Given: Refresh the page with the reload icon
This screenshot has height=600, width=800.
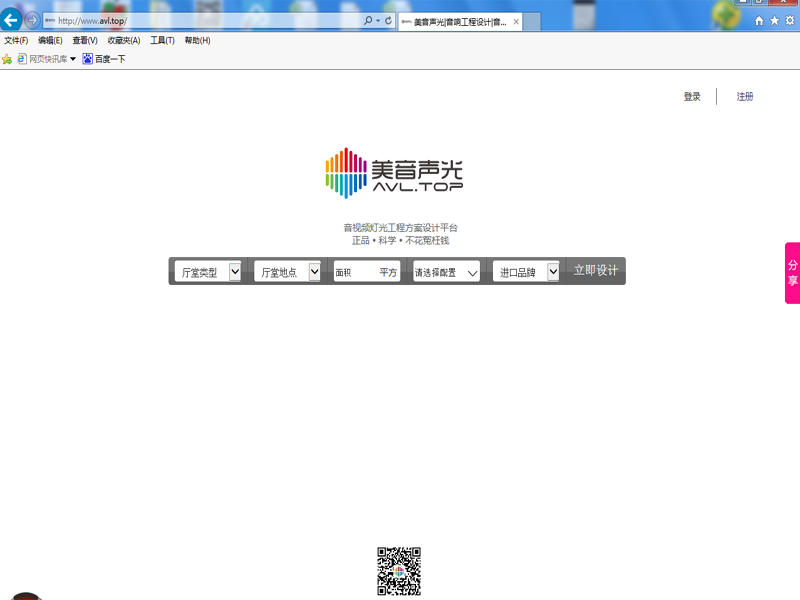Looking at the screenshot, I should click(388, 20).
